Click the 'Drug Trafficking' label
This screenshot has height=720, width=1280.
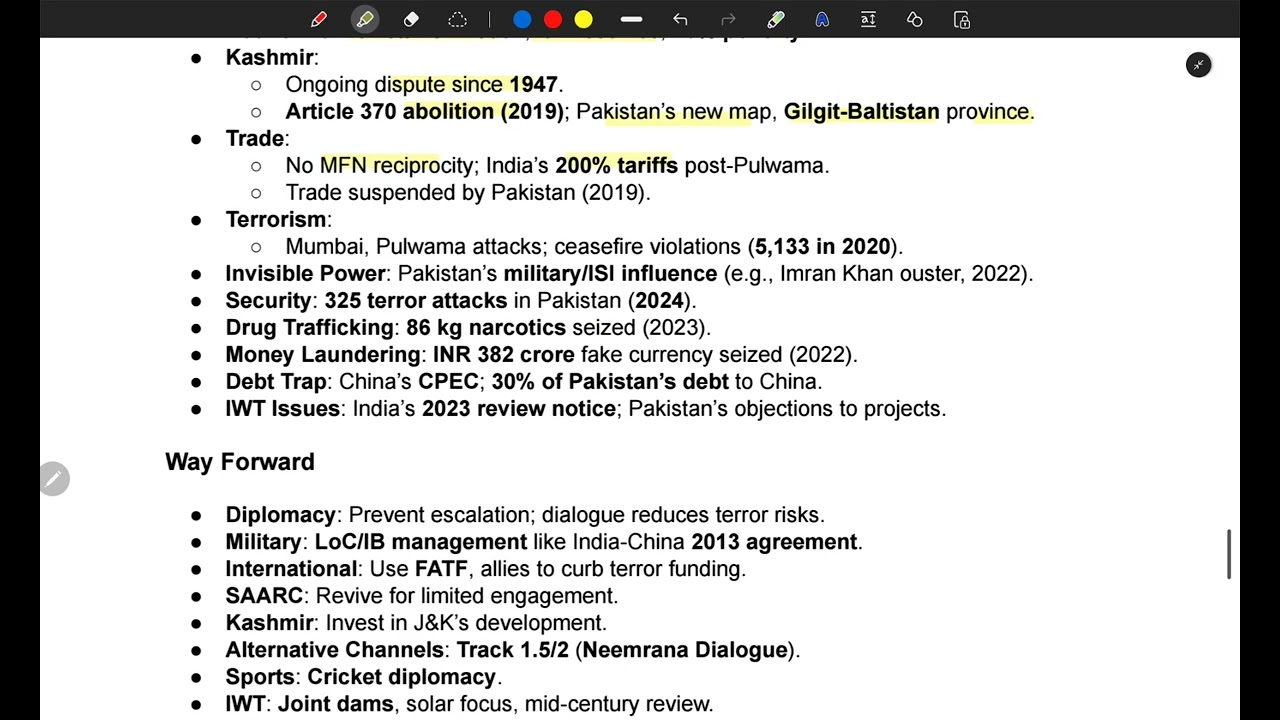click(x=309, y=328)
